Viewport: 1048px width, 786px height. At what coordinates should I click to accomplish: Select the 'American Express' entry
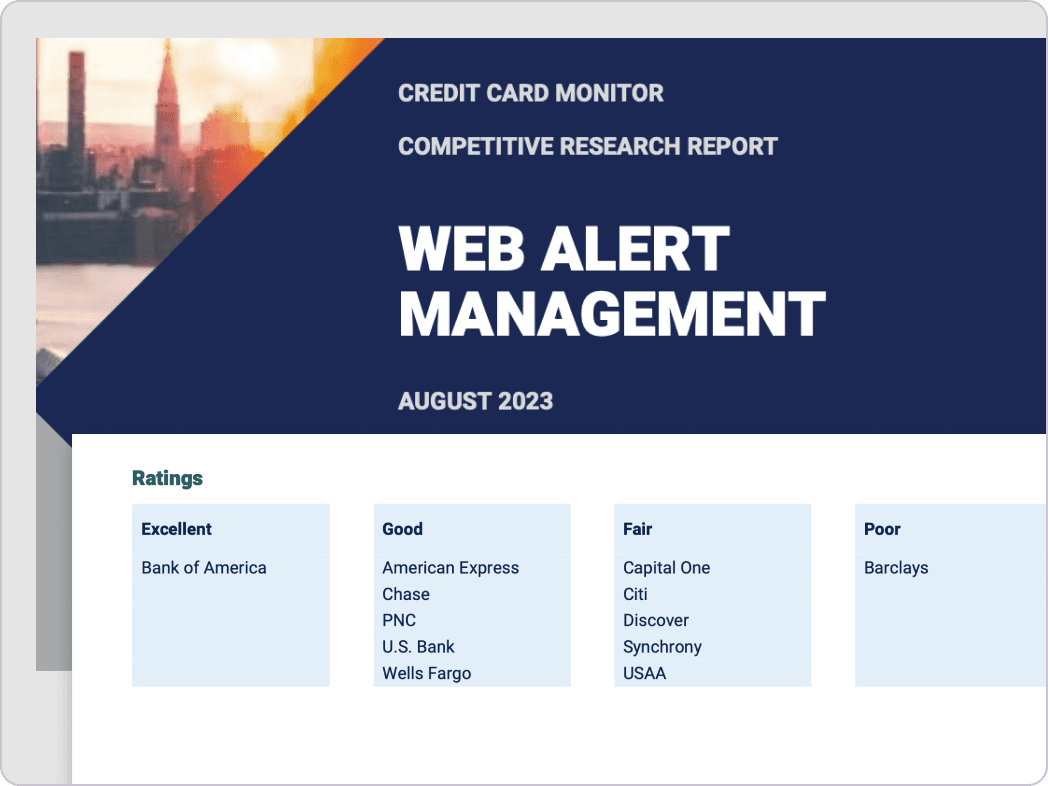[450, 567]
